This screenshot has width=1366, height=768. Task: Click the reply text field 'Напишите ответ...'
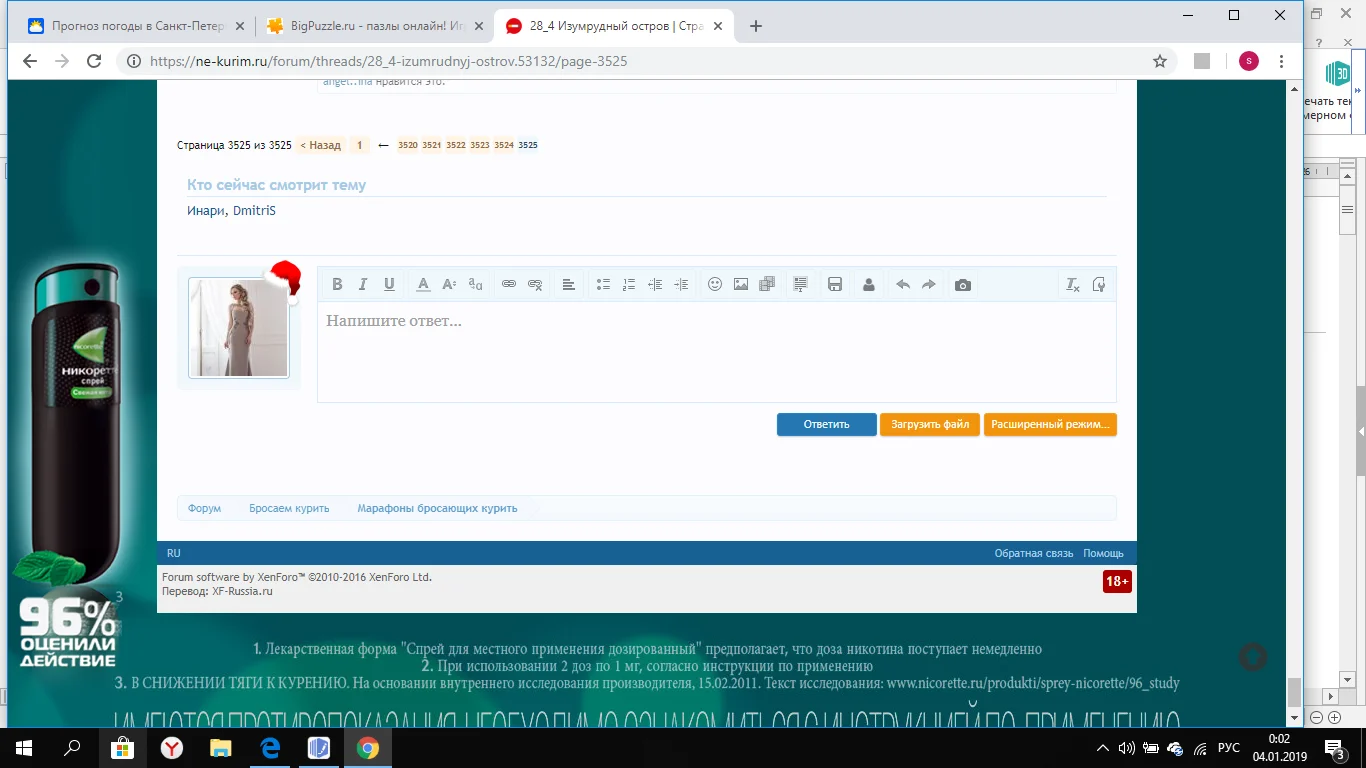click(x=717, y=352)
